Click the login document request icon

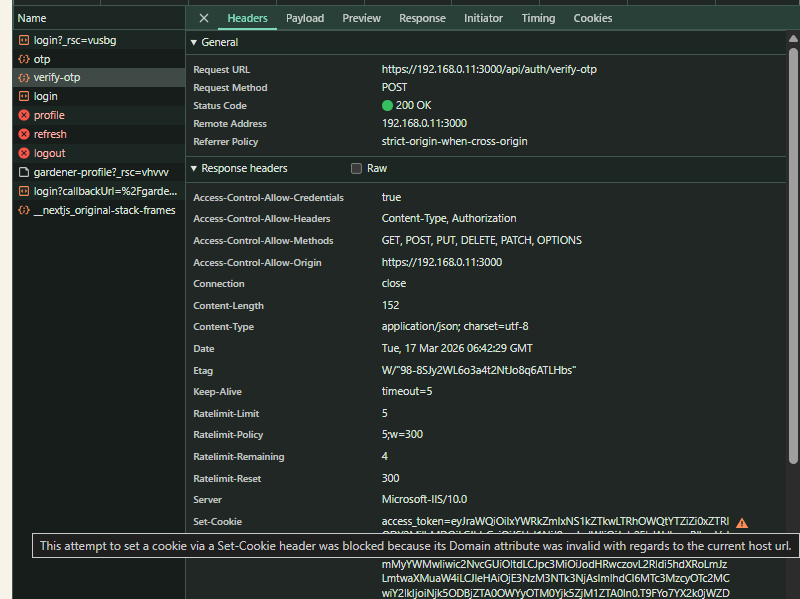(24, 96)
